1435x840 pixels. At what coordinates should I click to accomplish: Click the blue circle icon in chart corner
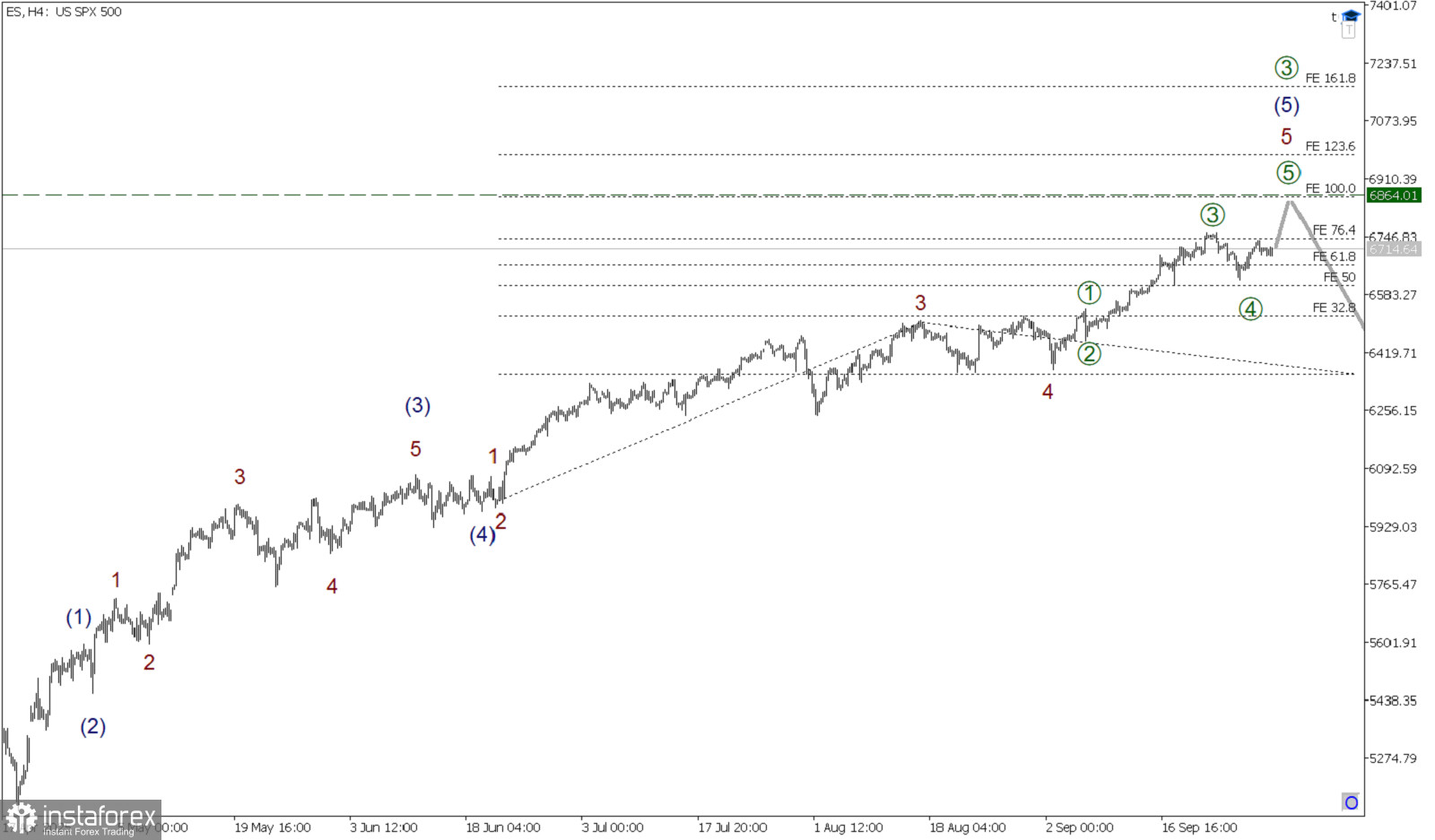coord(1351,802)
